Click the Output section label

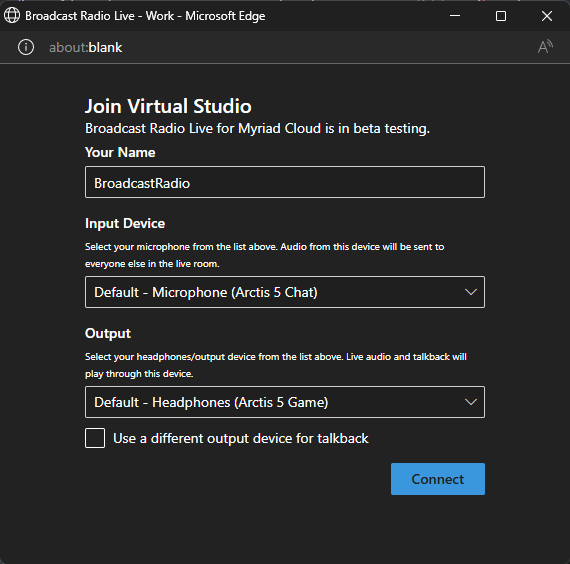pos(108,333)
